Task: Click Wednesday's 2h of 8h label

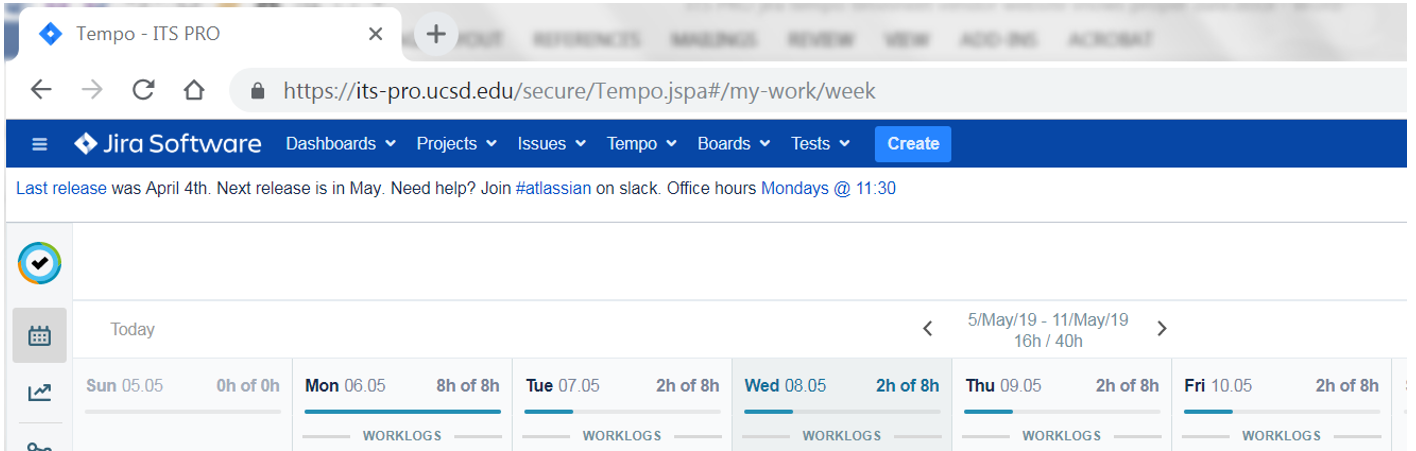Action: coord(907,385)
